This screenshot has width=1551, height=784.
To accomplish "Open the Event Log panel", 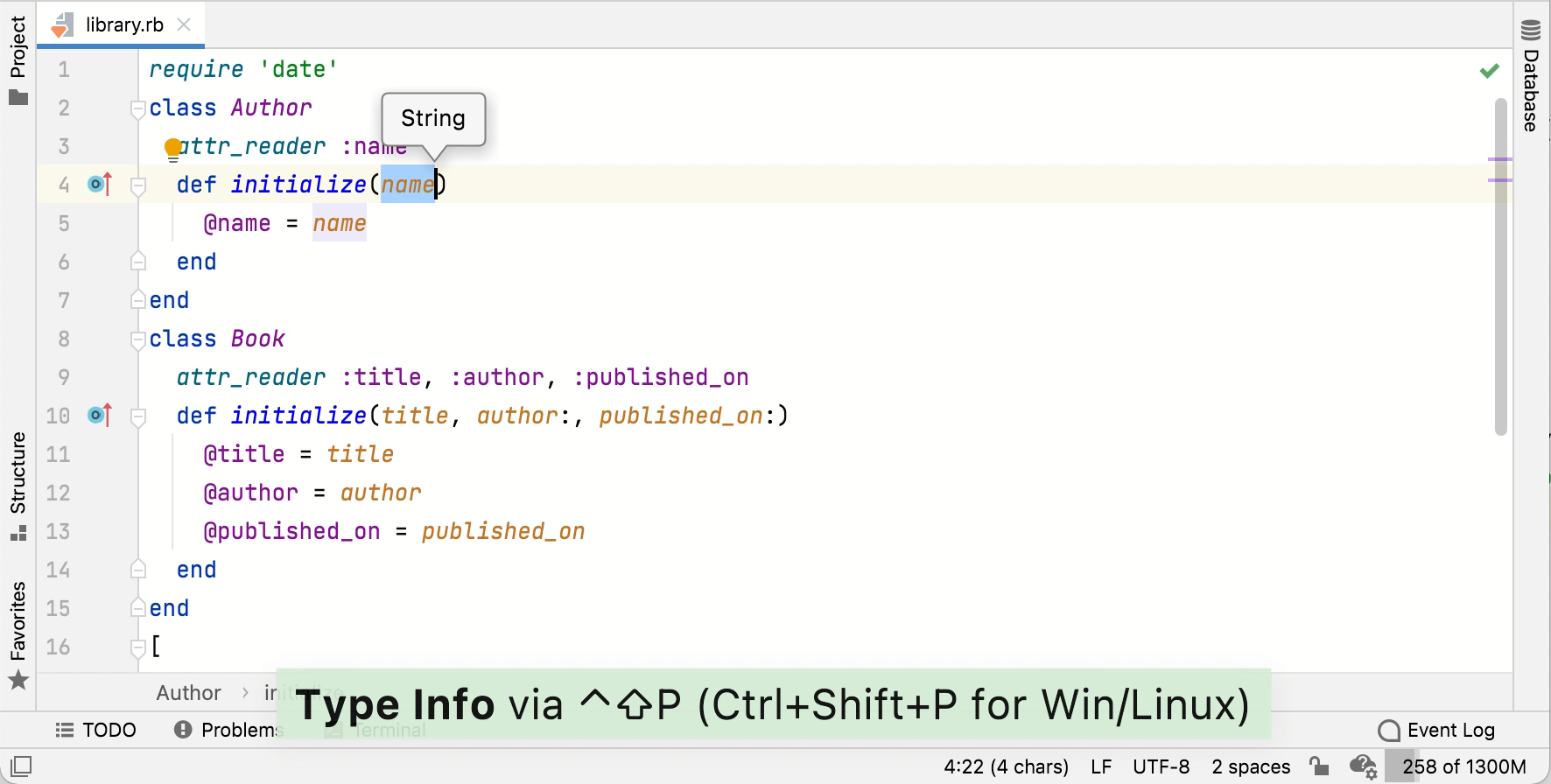I will tap(1435, 730).
